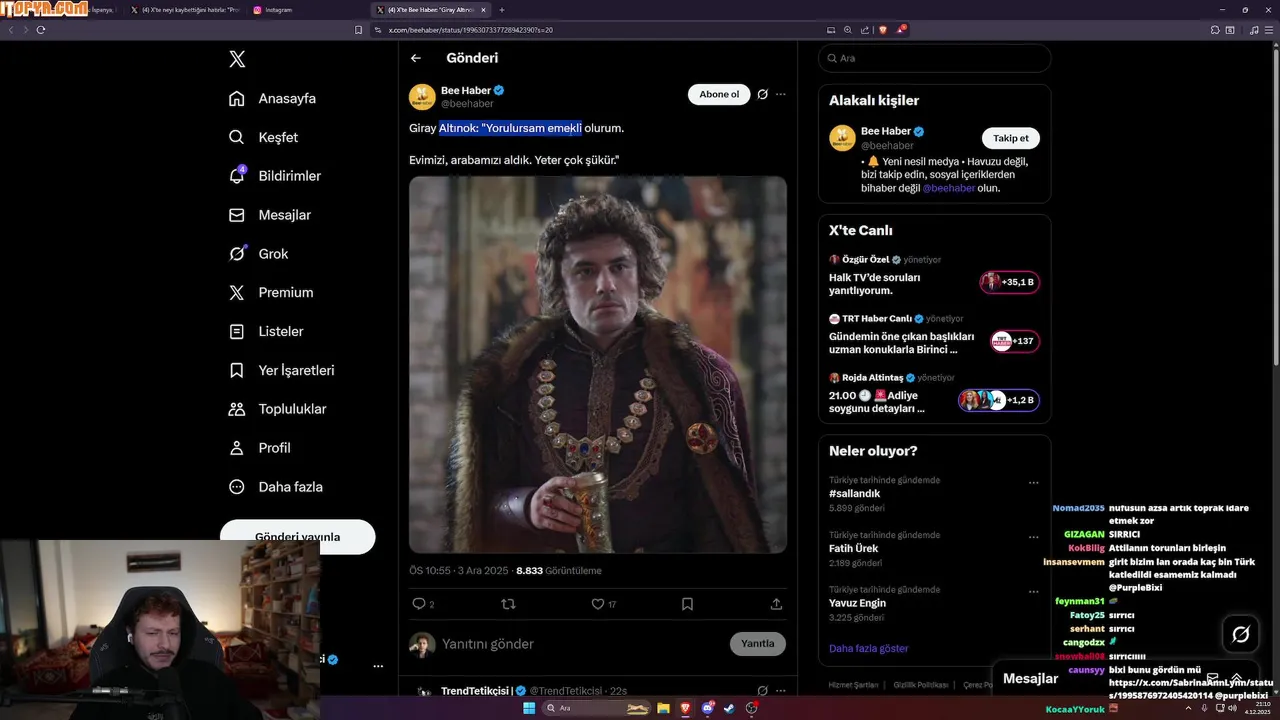Screen dimensions: 1280x720
Task: Open Premium page in sidebar
Action: click(271, 292)
